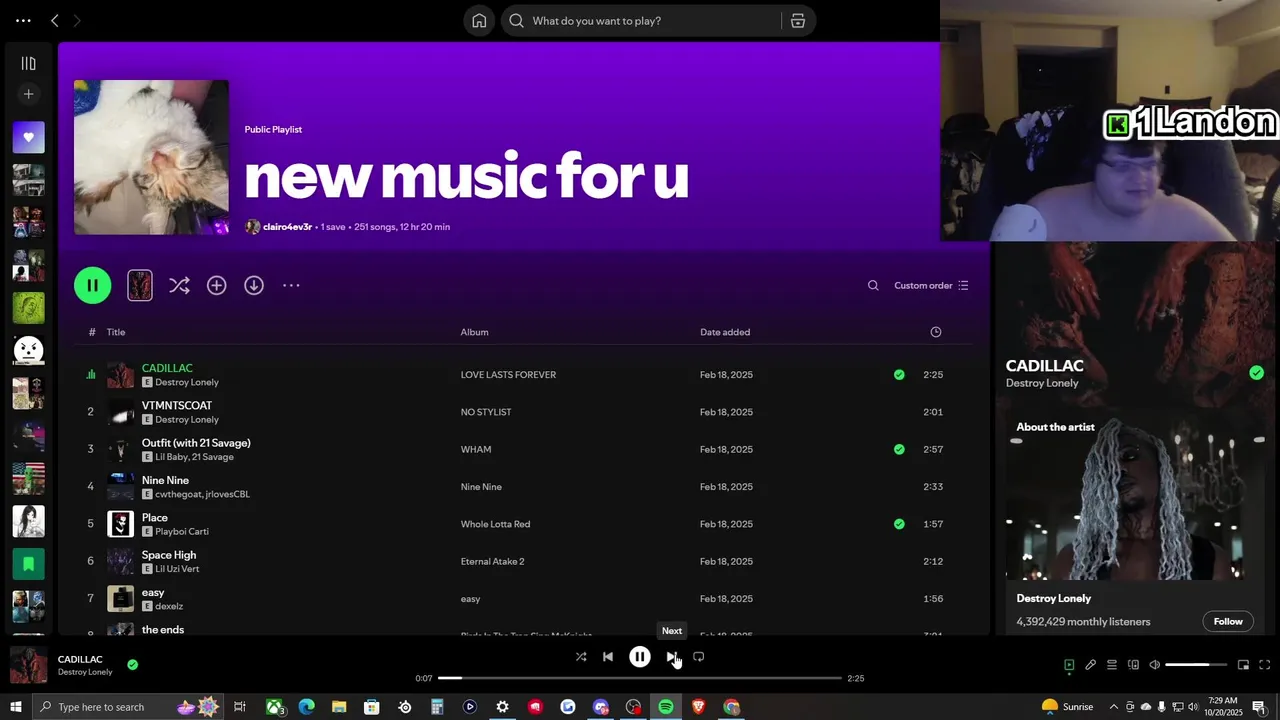The image size is (1280, 720).
Task: Open the playlist preview thumbnail next to pause
Action: click(140, 285)
